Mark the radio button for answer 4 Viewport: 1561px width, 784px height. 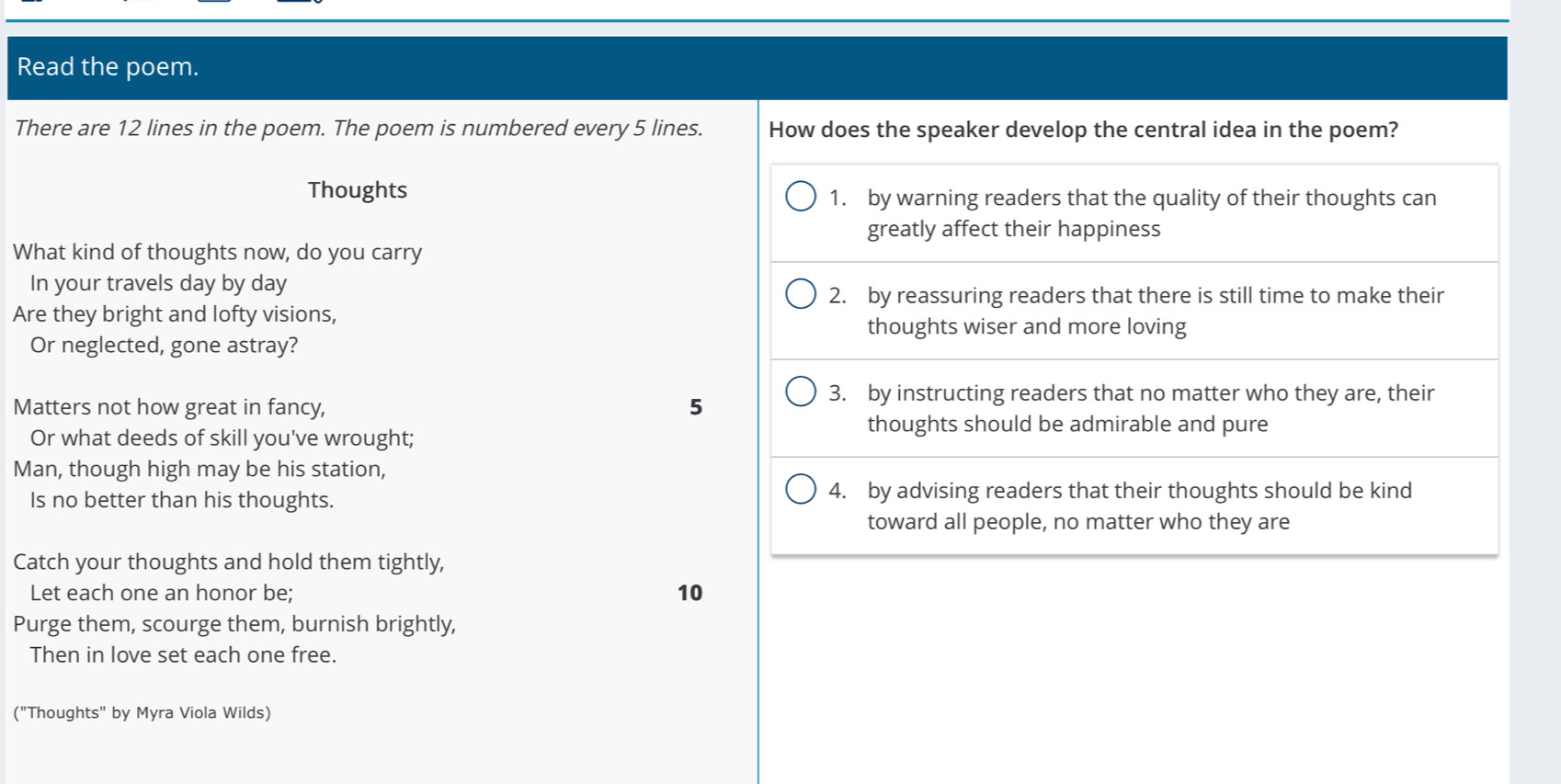[801, 489]
